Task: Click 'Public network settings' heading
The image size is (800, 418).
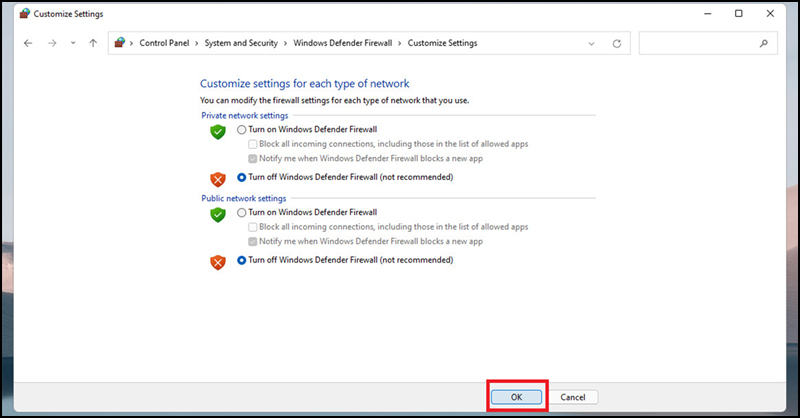Action: (x=244, y=199)
